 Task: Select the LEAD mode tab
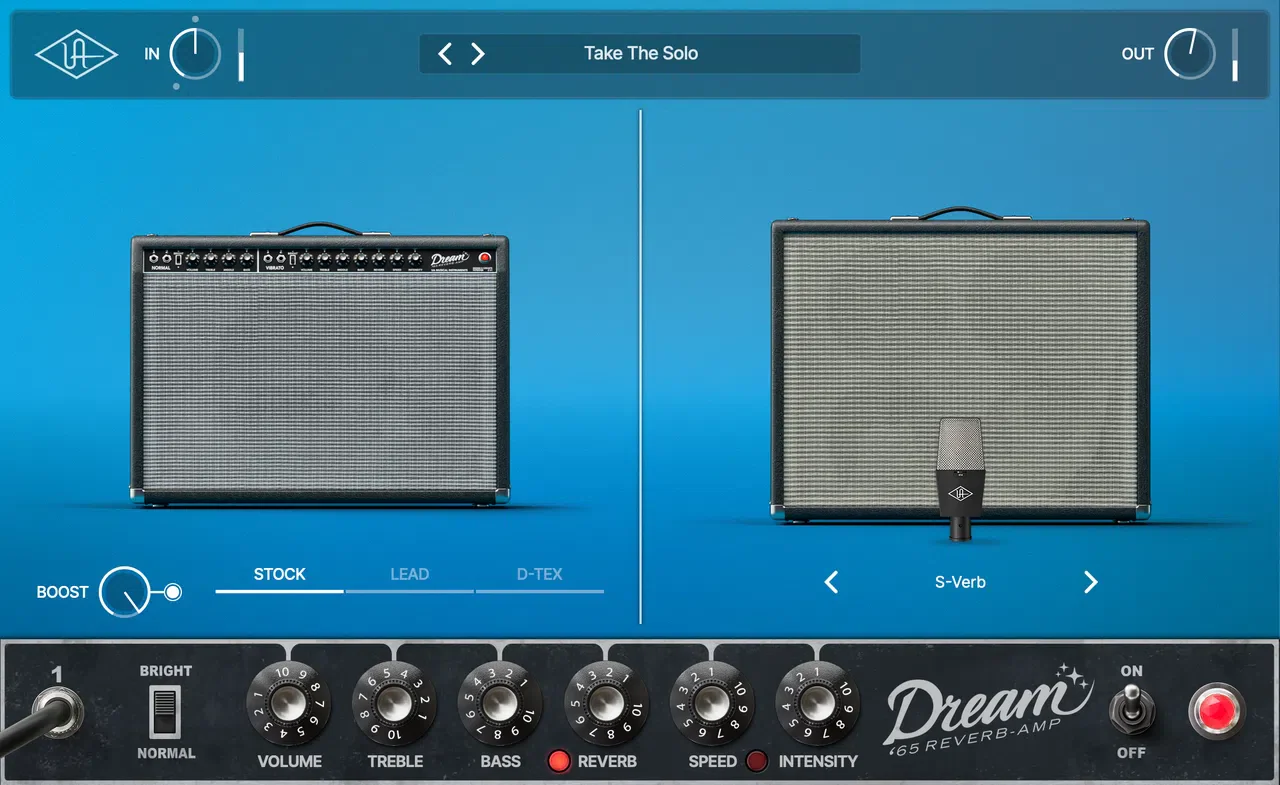pos(409,574)
